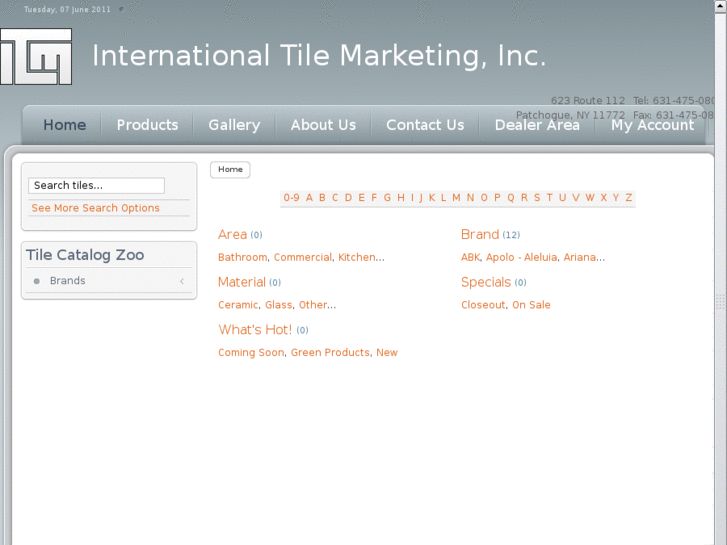Open the New products link
The width and height of the screenshot is (727, 545).
pos(387,353)
